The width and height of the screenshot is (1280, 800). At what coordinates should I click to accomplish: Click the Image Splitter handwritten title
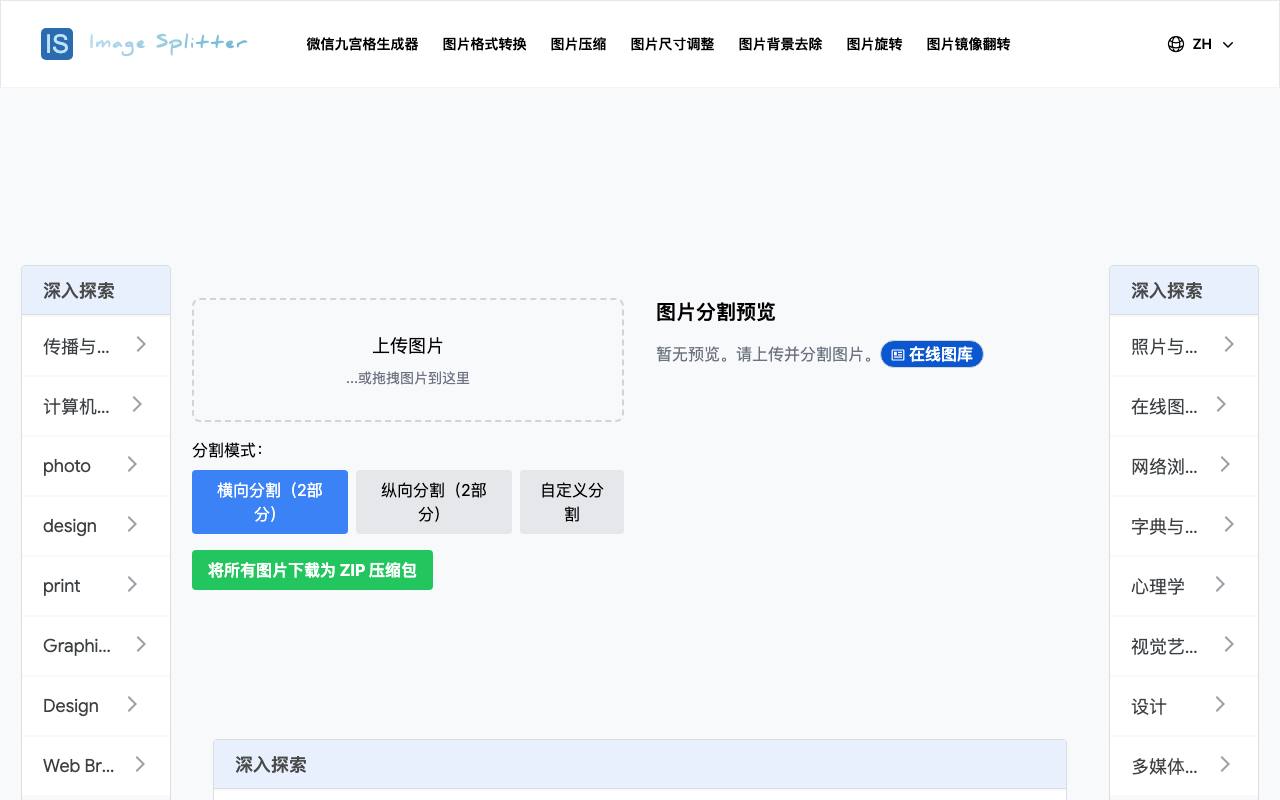(168, 43)
